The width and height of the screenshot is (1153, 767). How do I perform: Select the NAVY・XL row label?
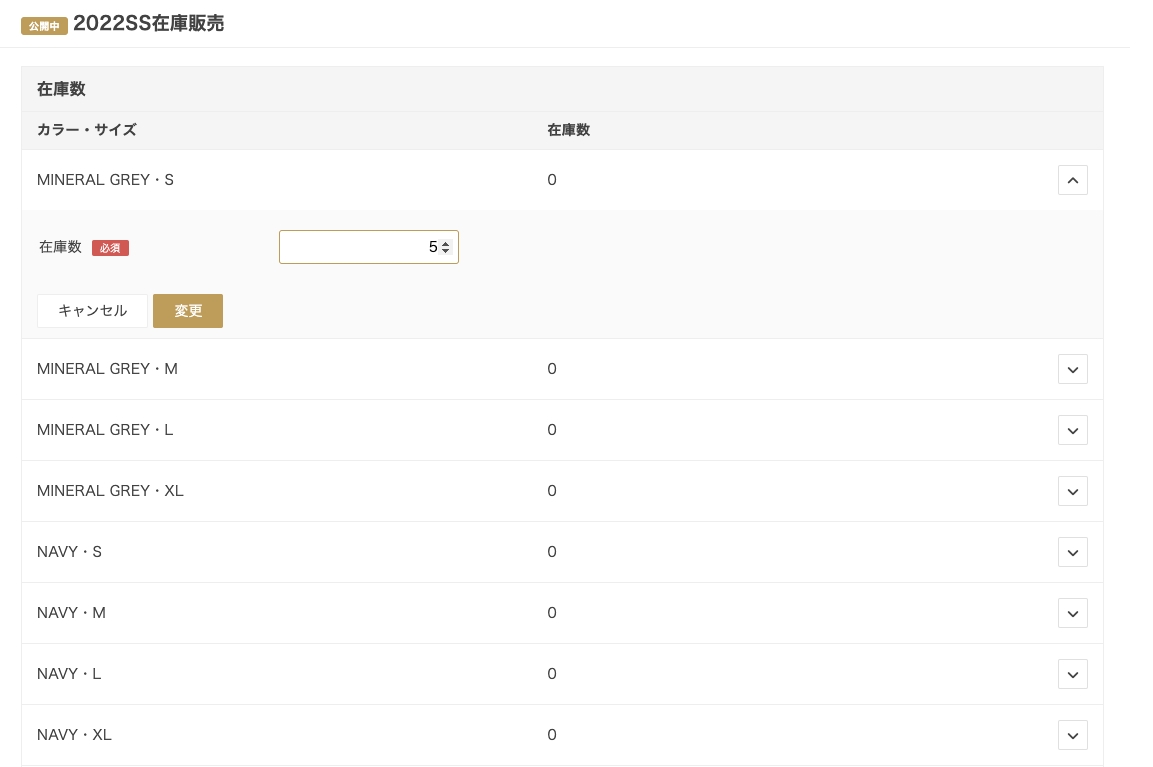pos(74,735)
